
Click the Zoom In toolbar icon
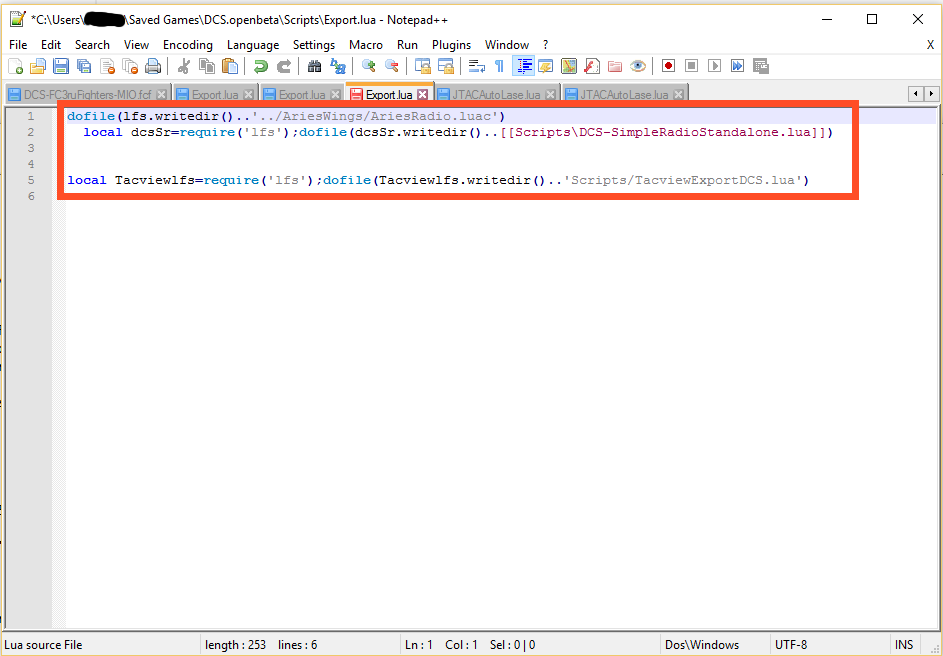click(x=368, y=66)
